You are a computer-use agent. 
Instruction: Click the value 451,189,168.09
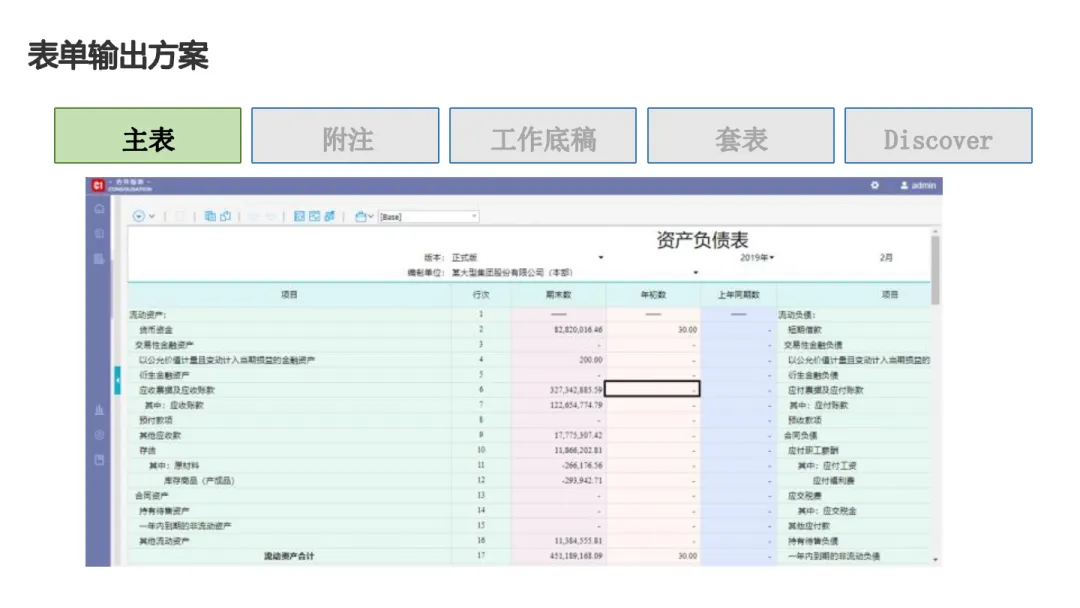point(576,556)
